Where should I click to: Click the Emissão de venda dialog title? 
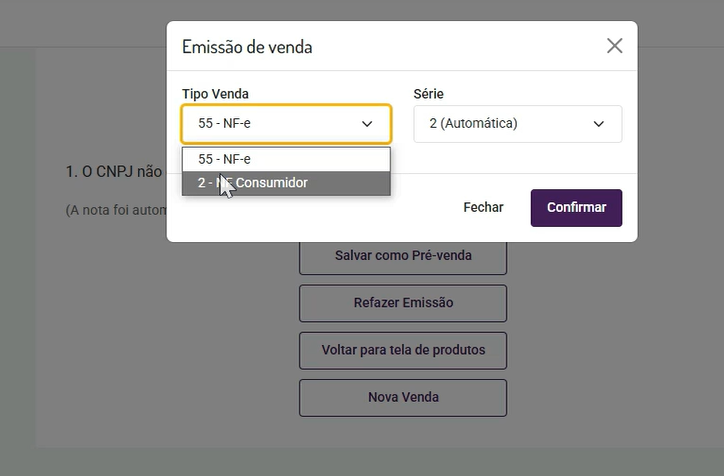(x=247, y=46)
